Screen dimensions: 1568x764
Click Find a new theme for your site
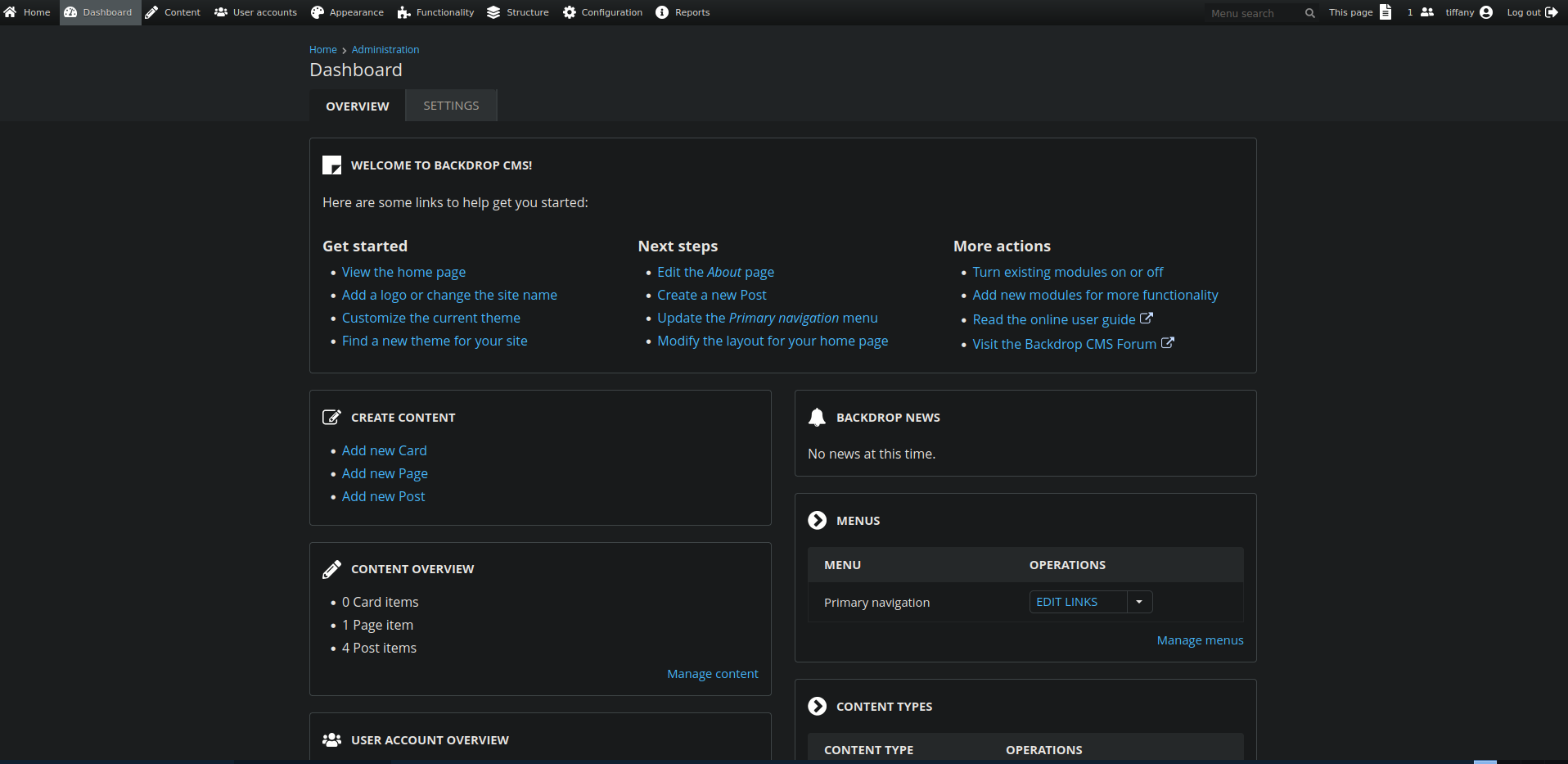coord(435,341)
